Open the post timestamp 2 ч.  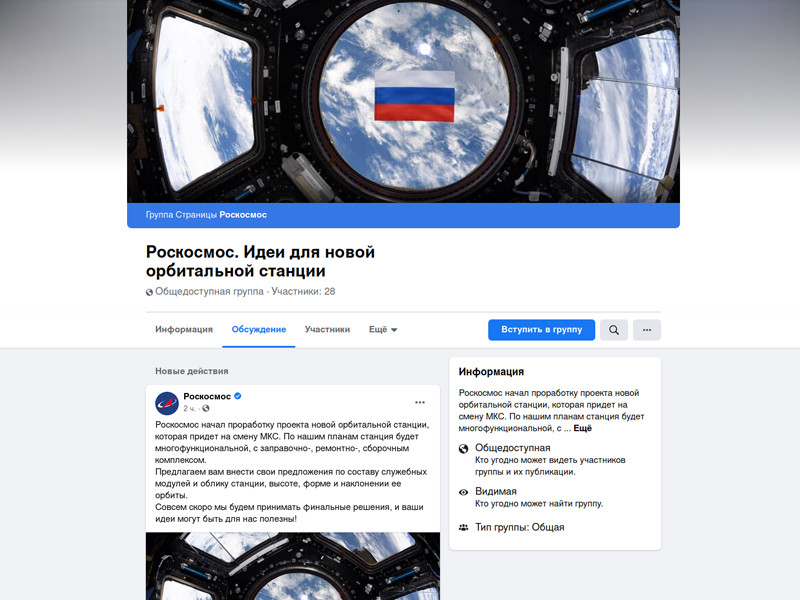pos(189,408)
